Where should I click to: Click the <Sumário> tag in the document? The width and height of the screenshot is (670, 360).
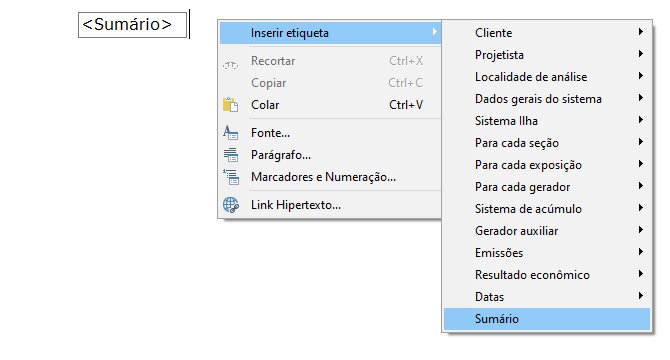point(132,25)
